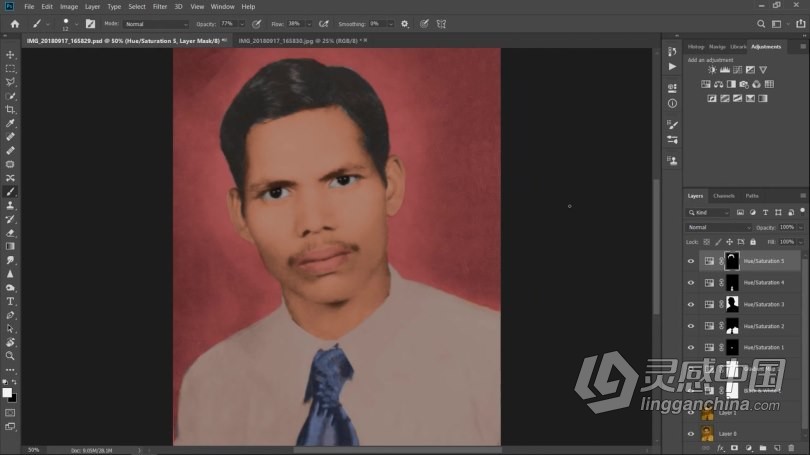Hide the Hue/Saturation 4 layer
Viewport: 810px width, 455px height.
pyautogui.click(x=691, y=283)
